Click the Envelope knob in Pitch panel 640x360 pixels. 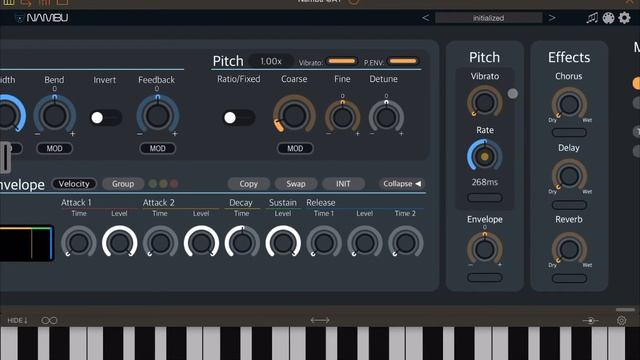coord(484,249)
